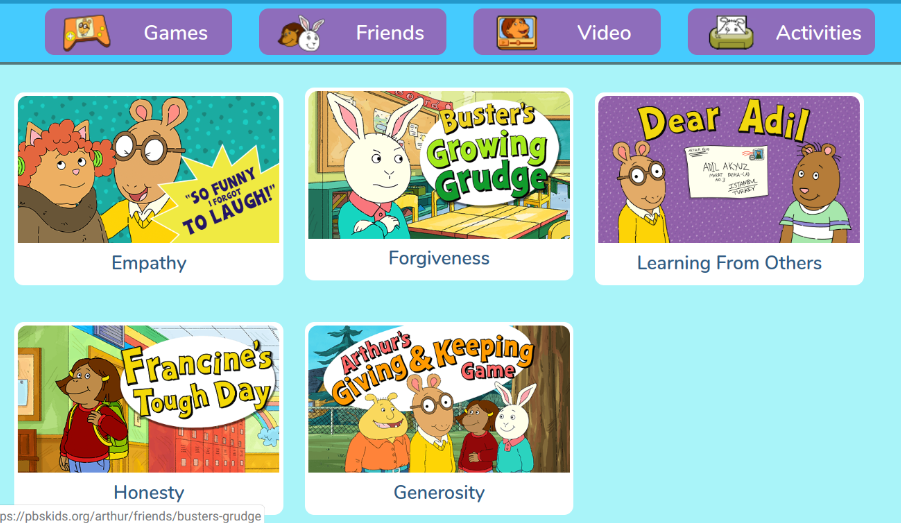Open the Francine's Tough Day thumbnail

pyautogui.click(x=149, y=399)
